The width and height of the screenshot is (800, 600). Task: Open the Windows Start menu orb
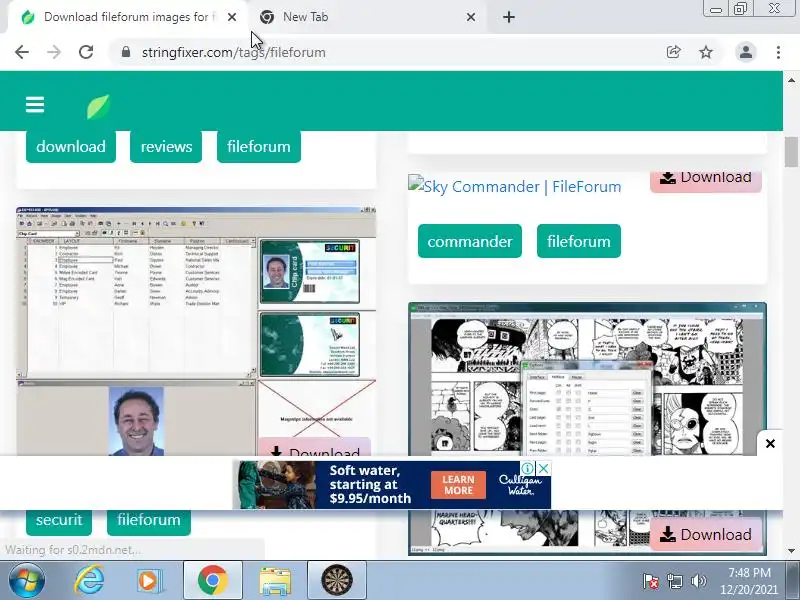pos(26,581)
